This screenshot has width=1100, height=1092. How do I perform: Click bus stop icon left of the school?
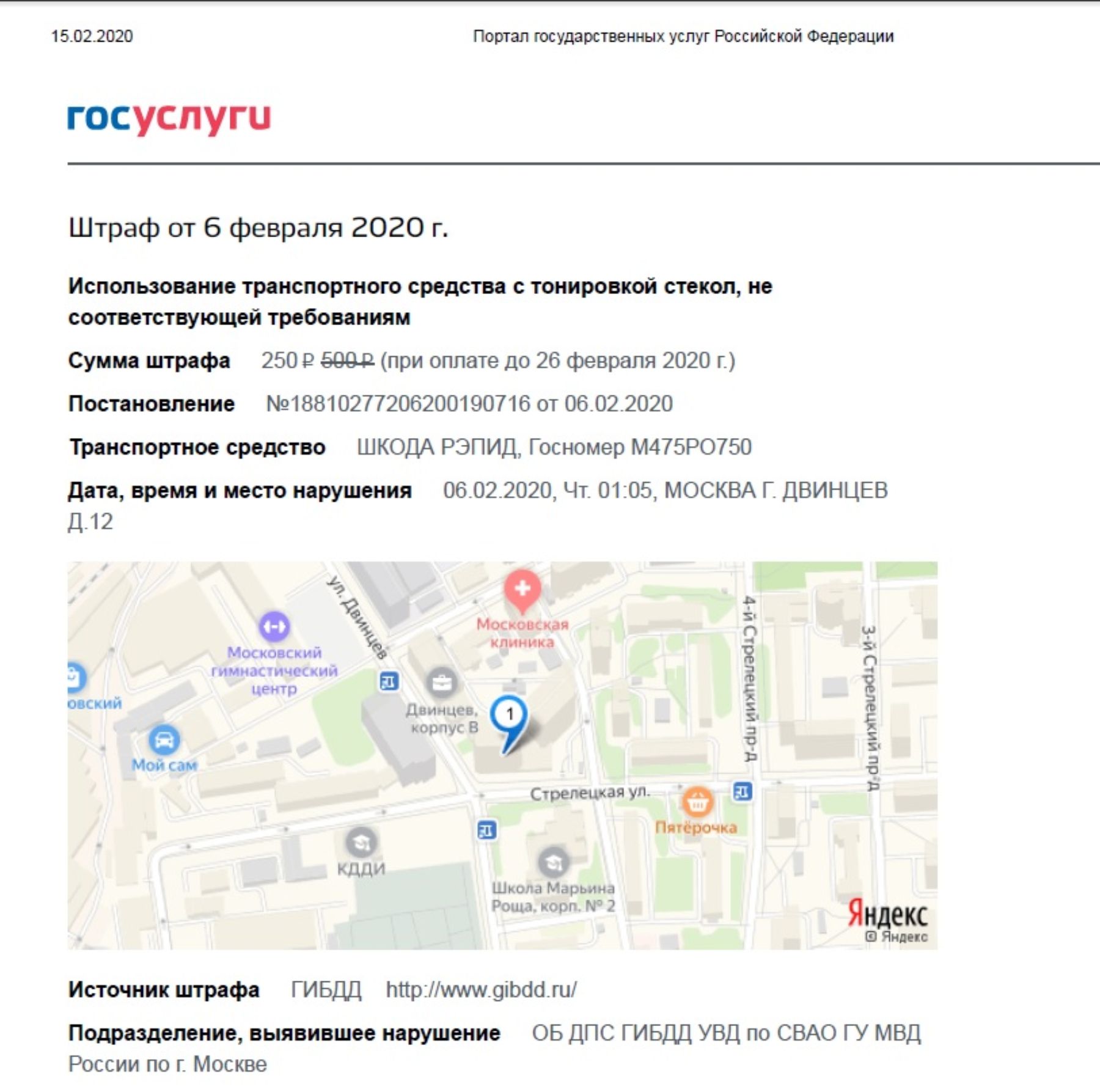[x=486, y=830]
